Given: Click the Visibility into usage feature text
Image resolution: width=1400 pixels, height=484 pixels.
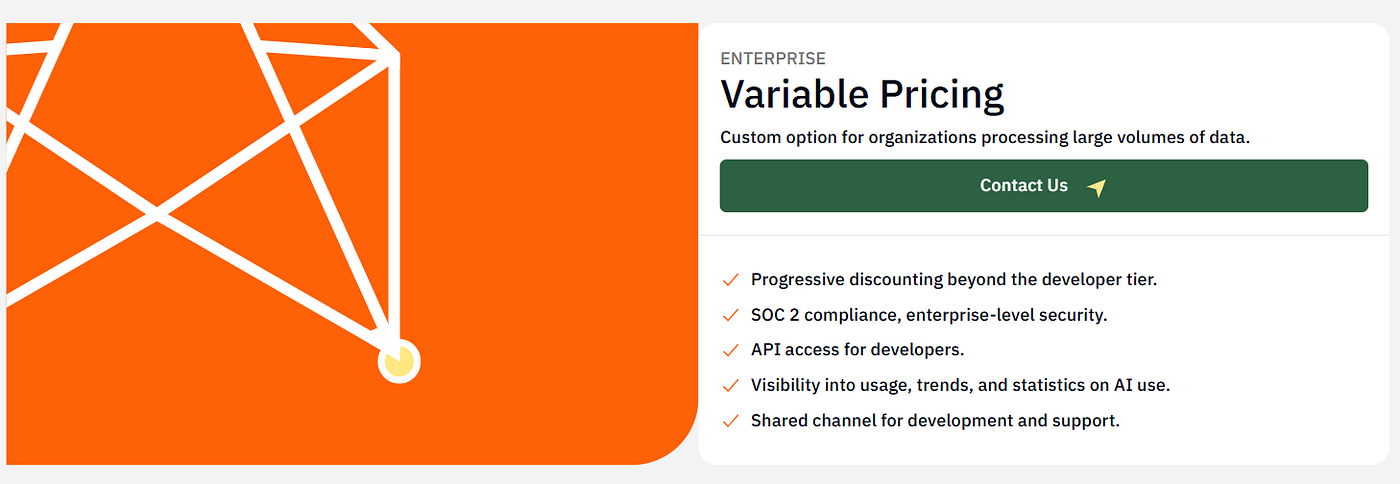Looking at the screenshot, I should [x=960, y=385].
